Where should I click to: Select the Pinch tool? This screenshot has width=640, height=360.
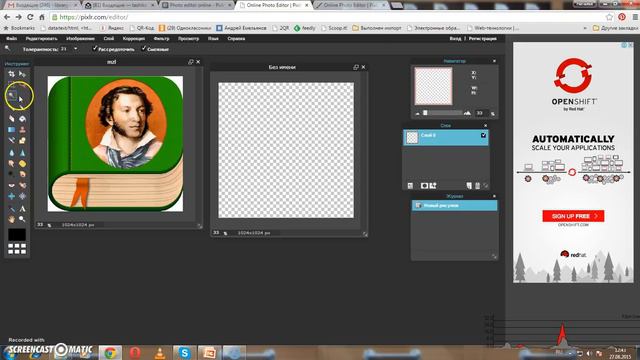[x=22, y=196]
